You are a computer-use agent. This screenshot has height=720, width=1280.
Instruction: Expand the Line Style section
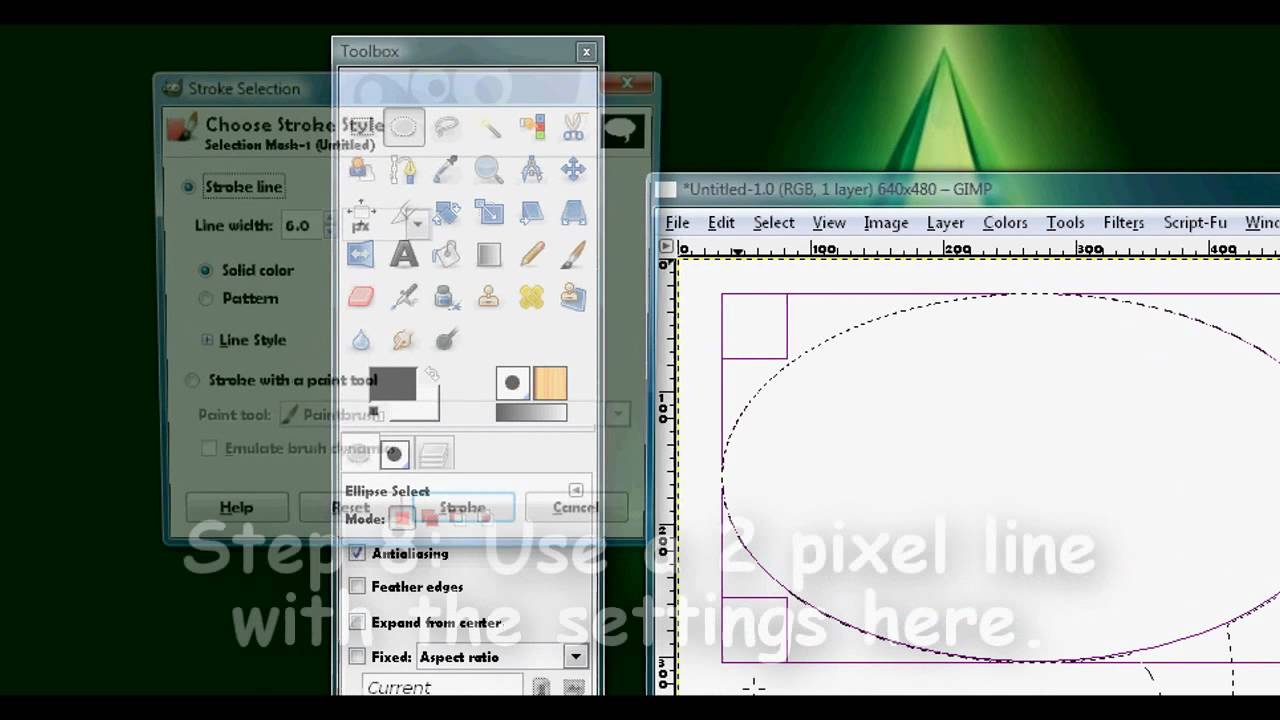[x=207, y=340]
